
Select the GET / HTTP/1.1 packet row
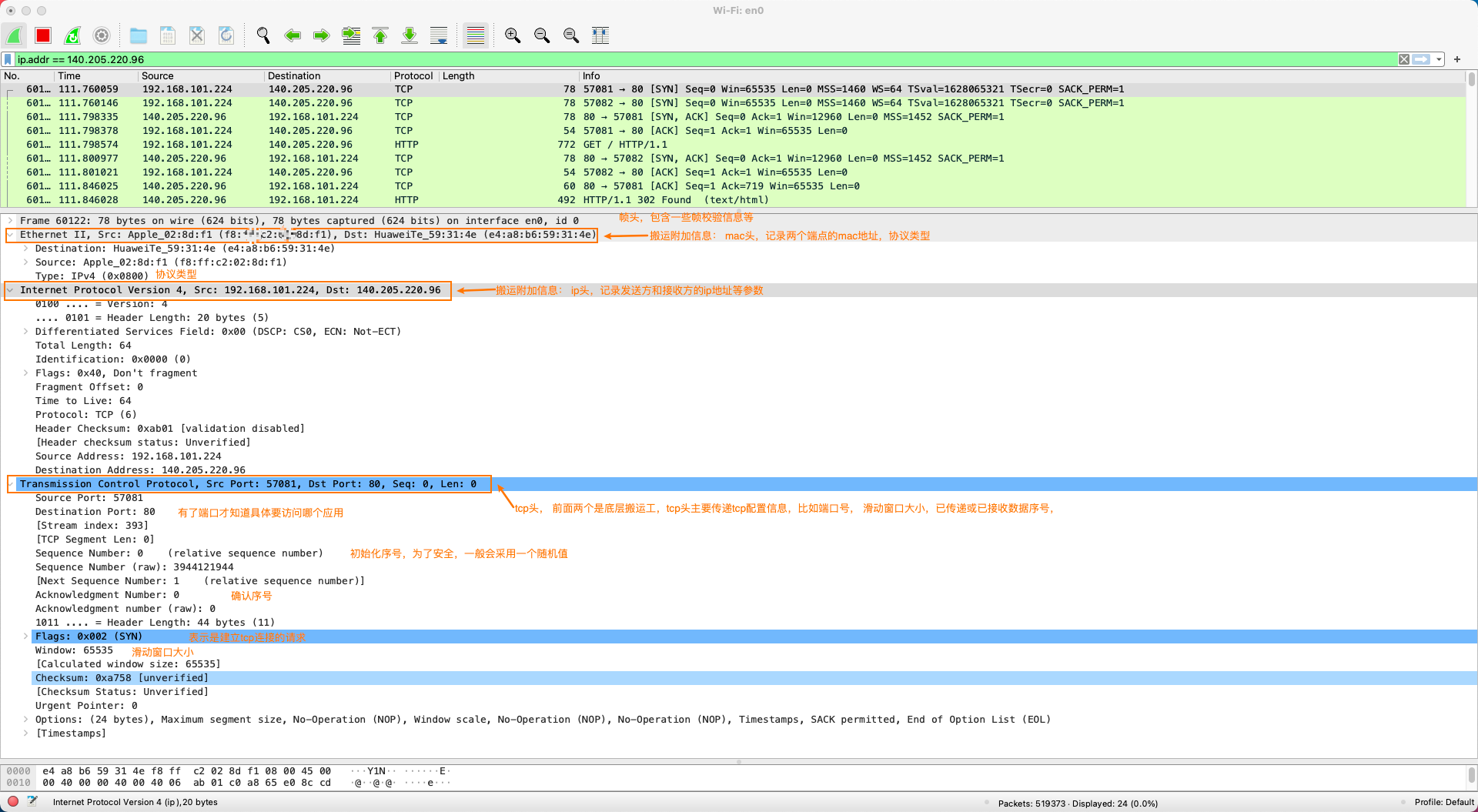tap(734, 145)
